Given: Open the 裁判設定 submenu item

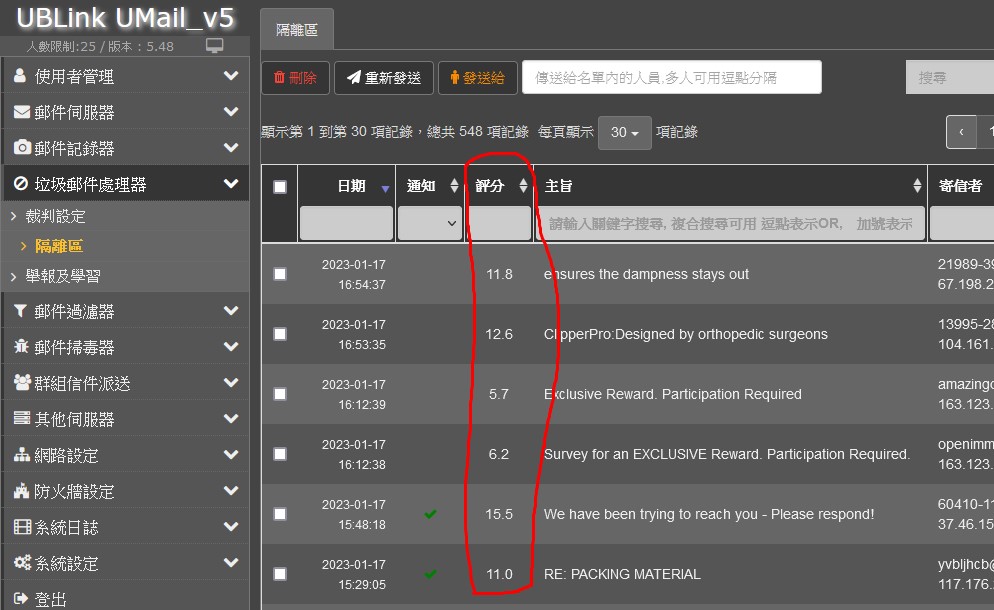Looking at the screenshot, I should pyautogui.click(x=56, y=216).
